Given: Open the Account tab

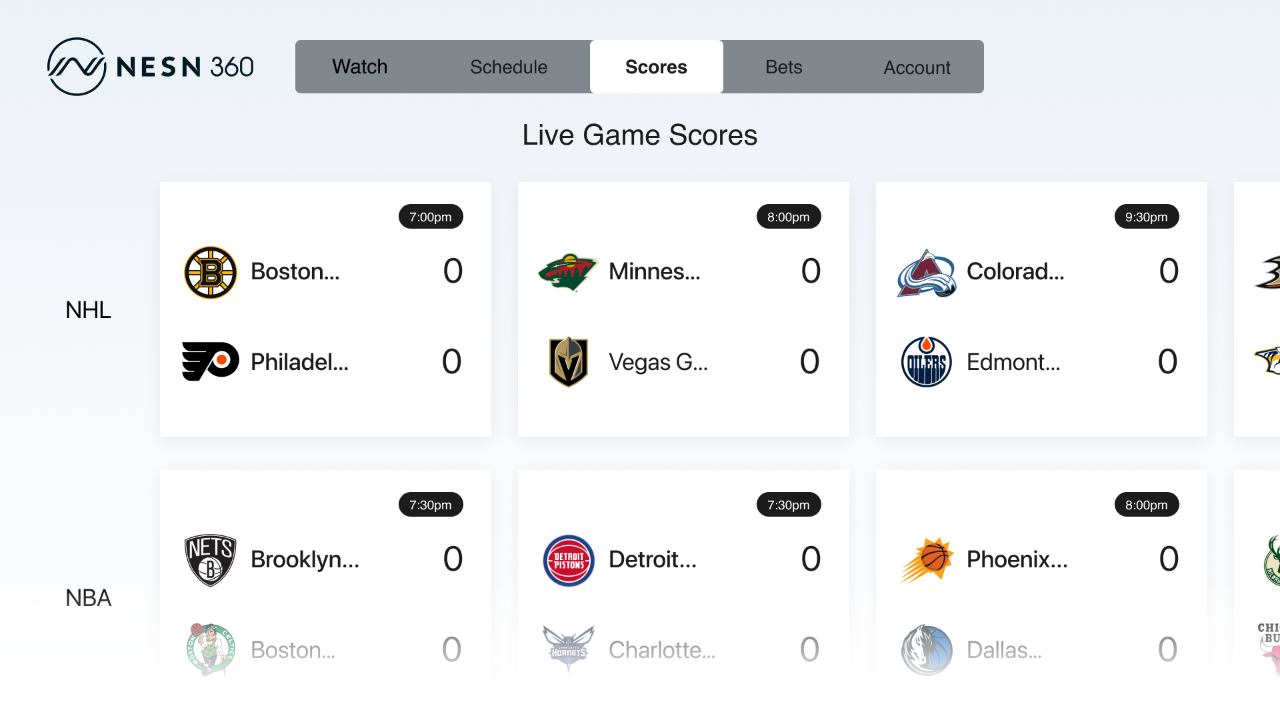Looking at the screenshot, I should click(x=916, y=66).
